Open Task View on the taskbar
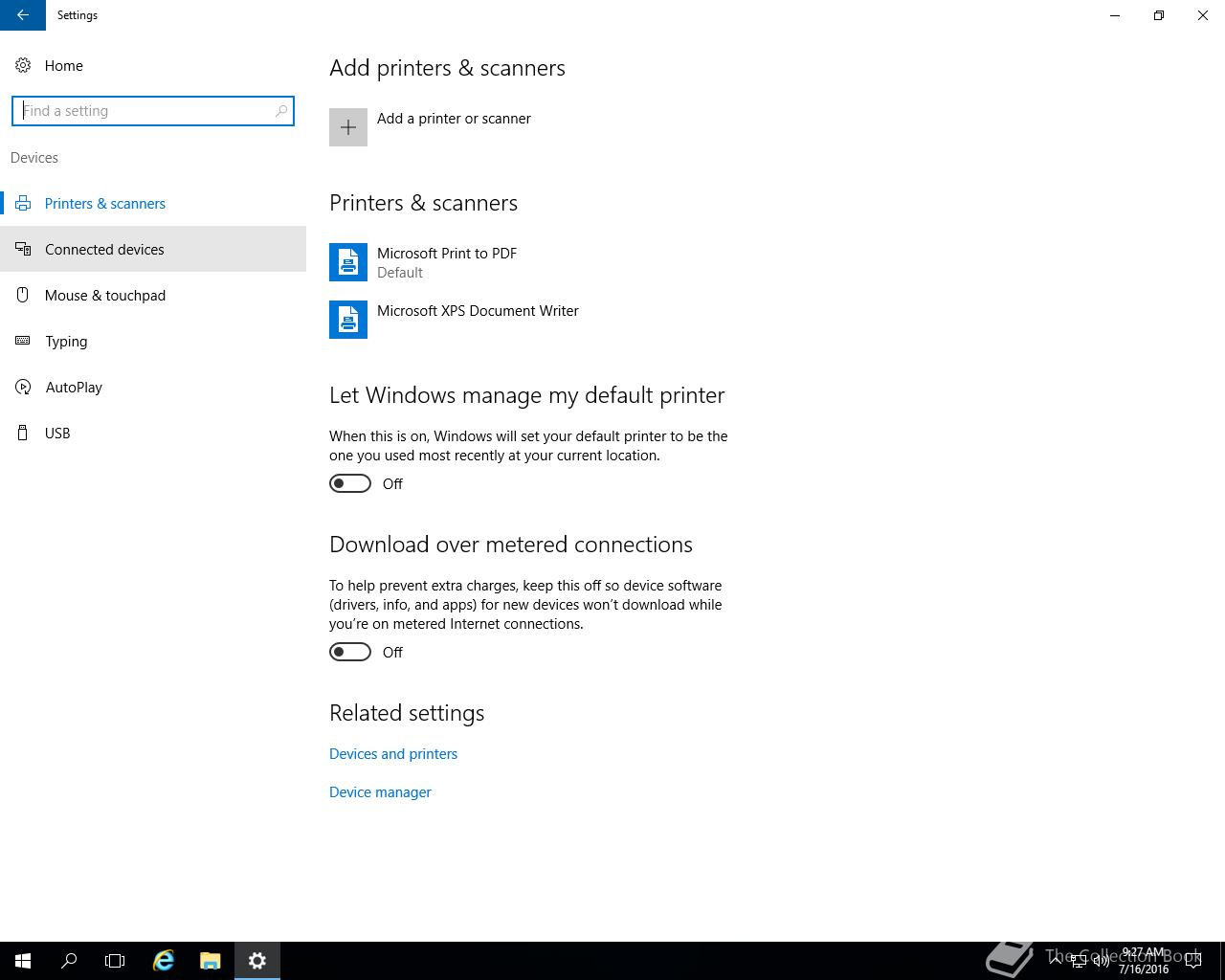 [x=115, y=961]
